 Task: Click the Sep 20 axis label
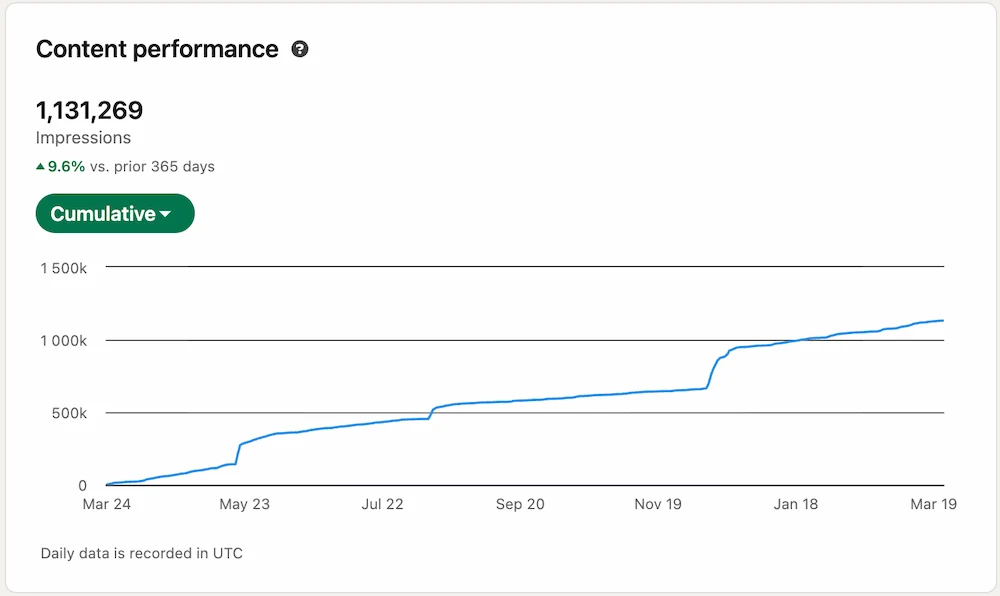point(520,504)
